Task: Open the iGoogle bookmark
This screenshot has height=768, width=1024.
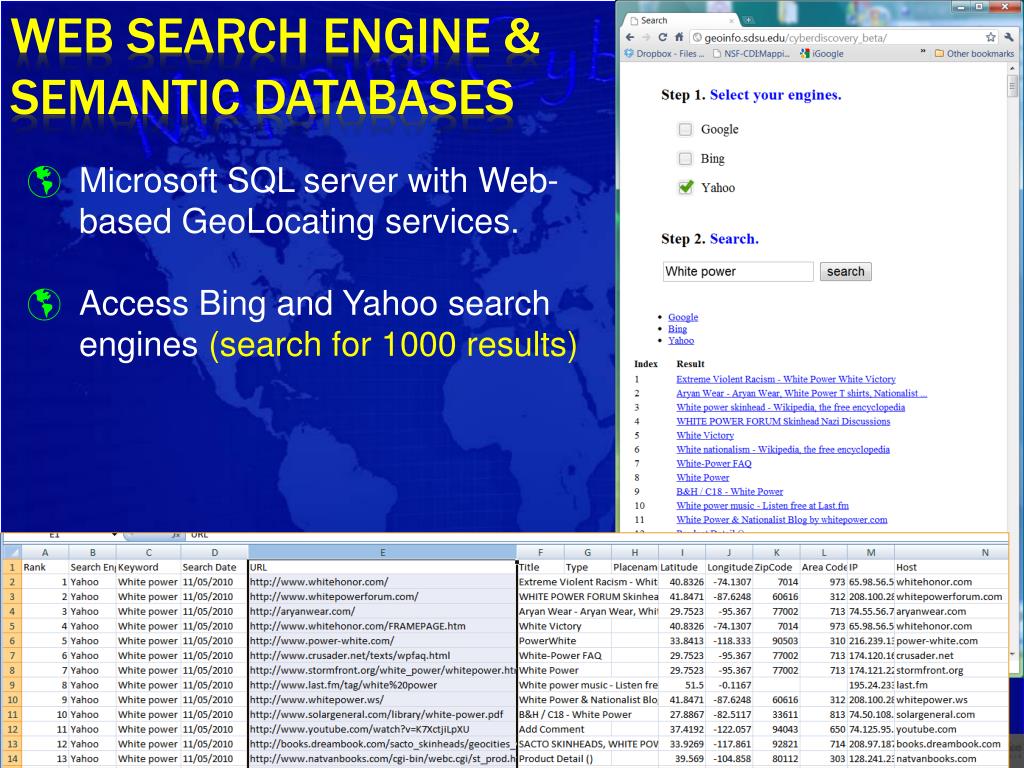Action: coord(822,54)
